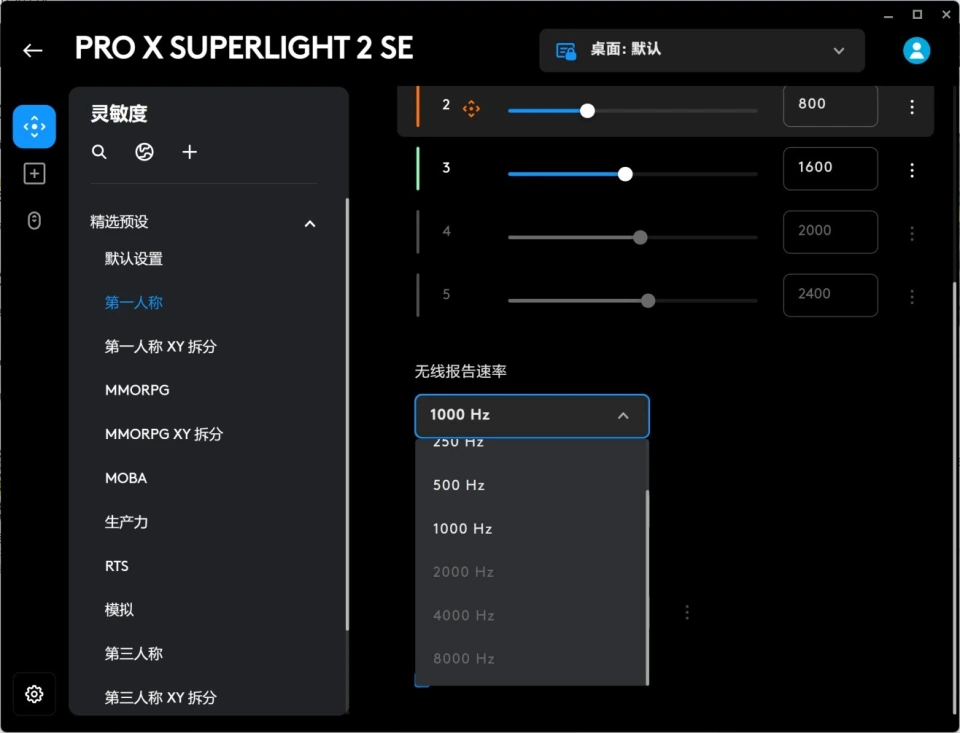Select the 第一人称 XY 拆分 preset
The width and height of the screenshot is (960, 733).
(161, 347)
